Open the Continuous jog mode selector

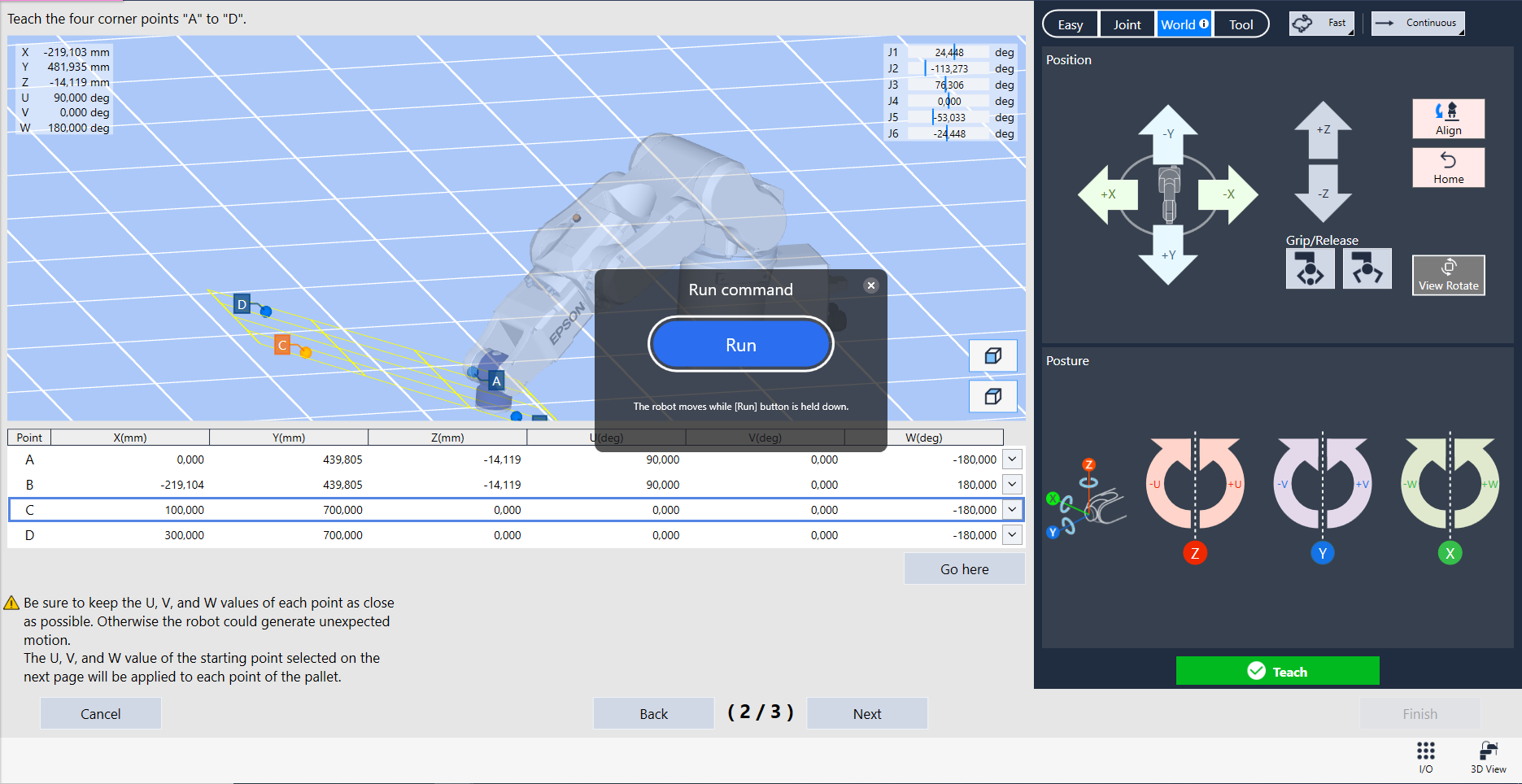[1418, 24]
